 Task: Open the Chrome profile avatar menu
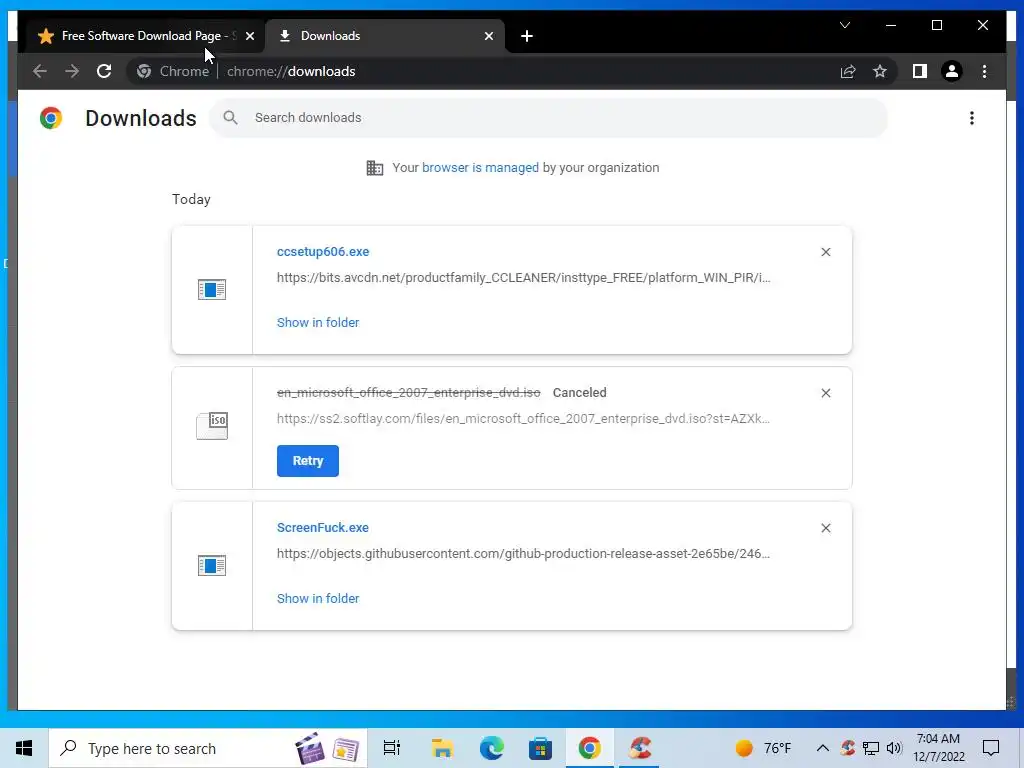952,71
